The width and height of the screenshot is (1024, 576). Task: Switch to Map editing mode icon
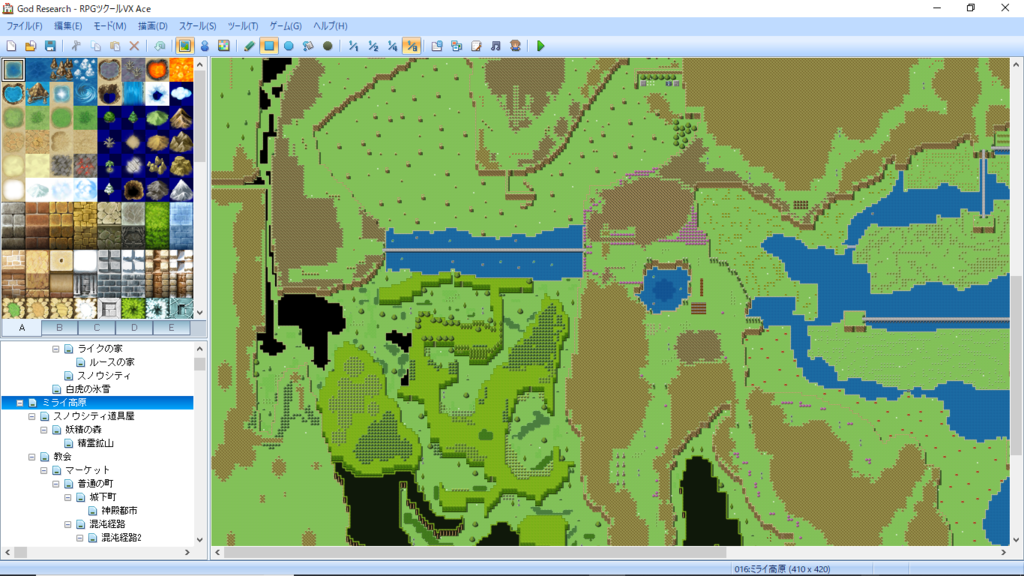[x=185, y=46]
